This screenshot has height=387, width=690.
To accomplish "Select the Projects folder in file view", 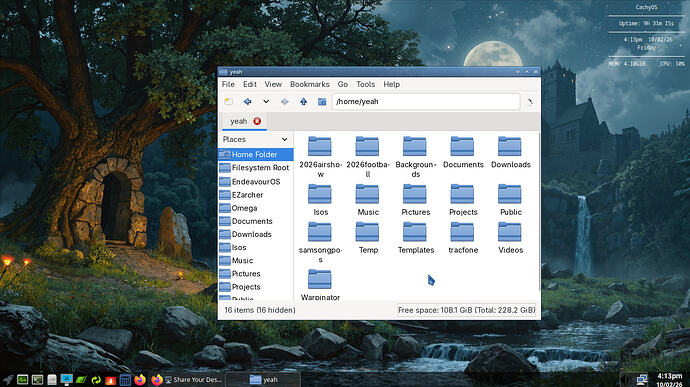I will pyautogui.click(x=462, y=194).
